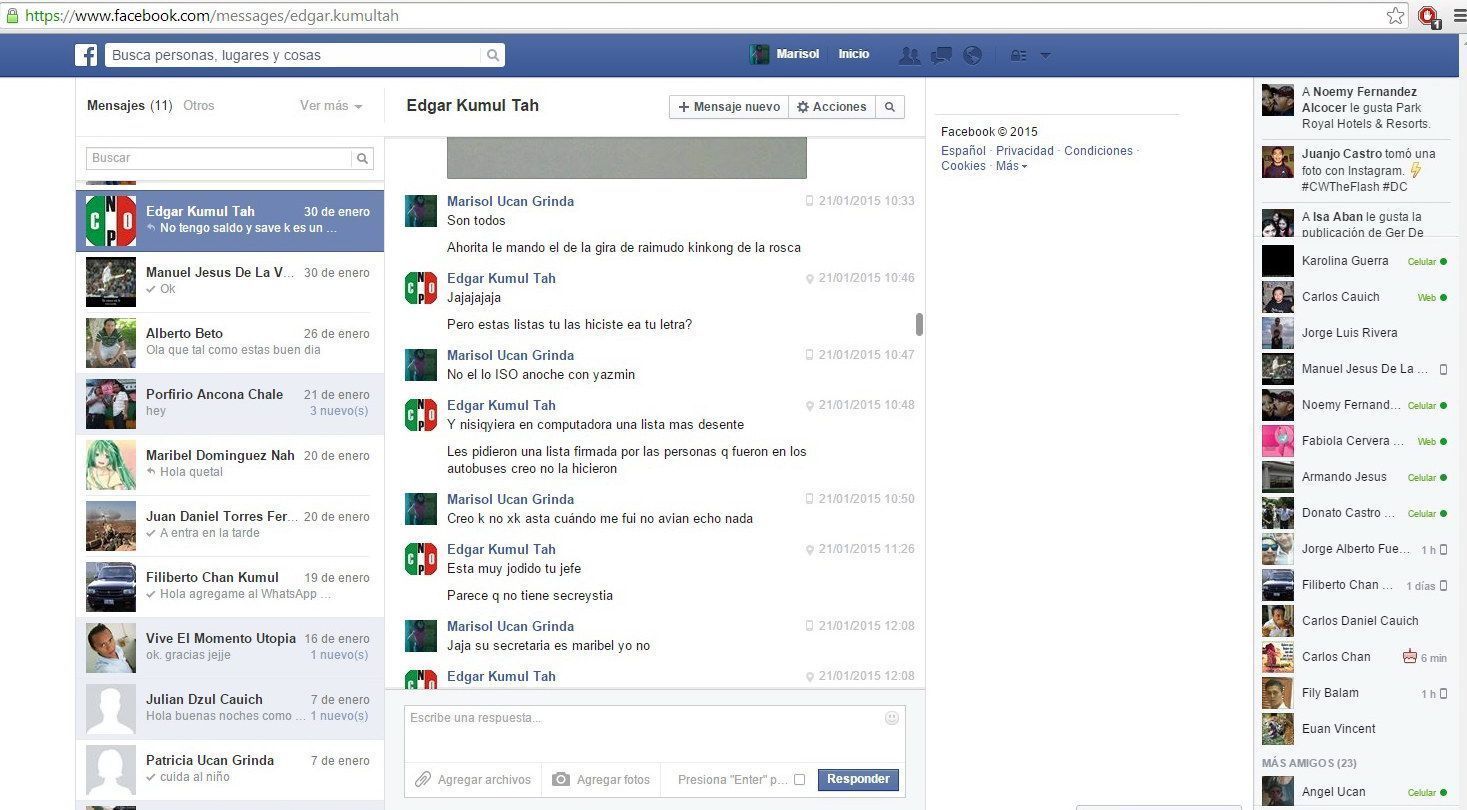Open Filiberto Chan Kumul conversation
The width and height of the screenshot is (1467, 810).
pos(230,587)
